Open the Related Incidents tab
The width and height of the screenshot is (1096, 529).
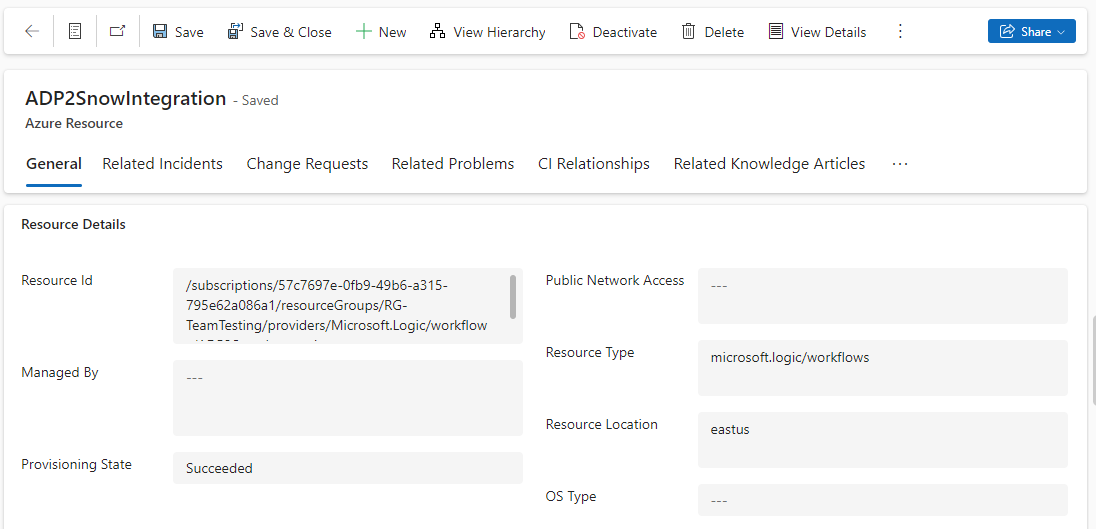click(x=163, y=164)
